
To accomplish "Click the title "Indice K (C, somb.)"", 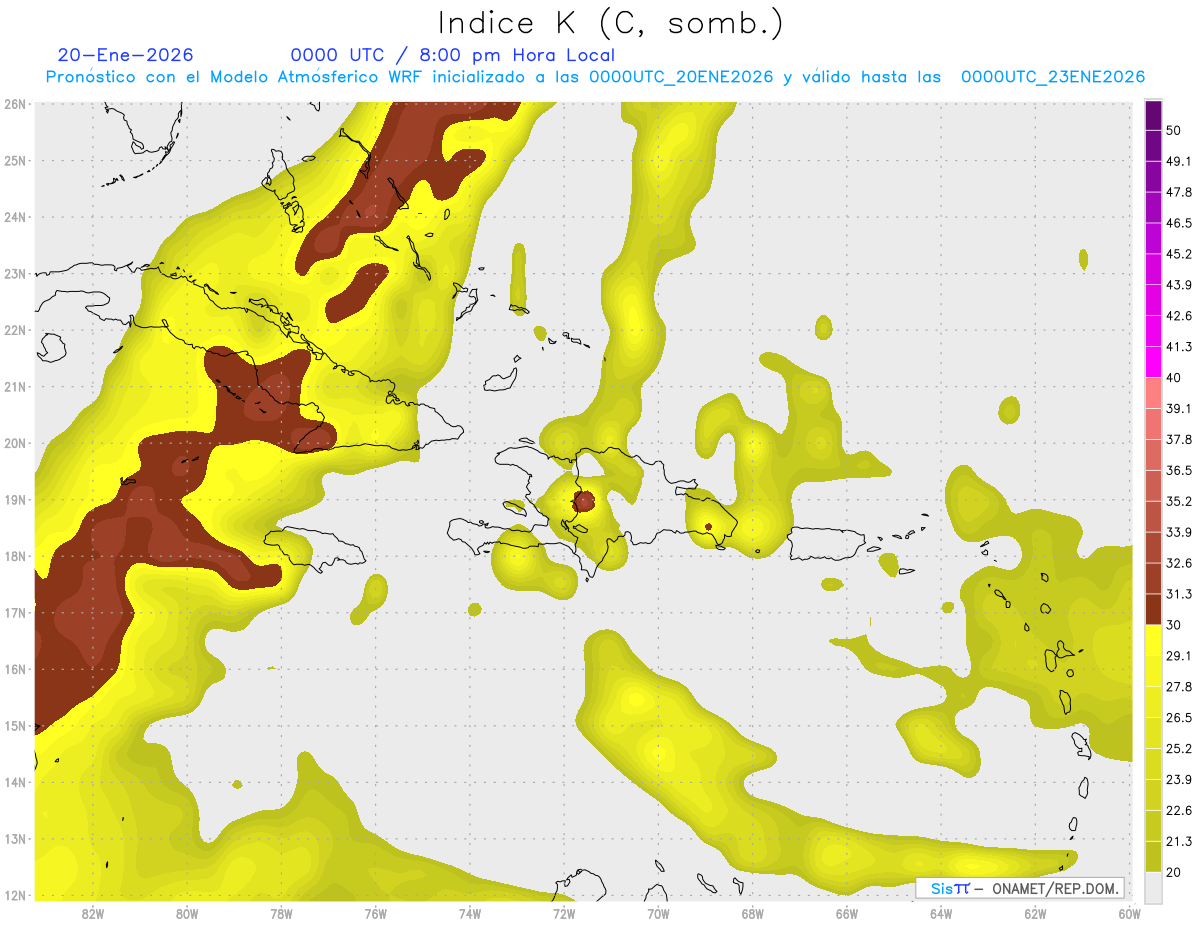I will point(610,23).
